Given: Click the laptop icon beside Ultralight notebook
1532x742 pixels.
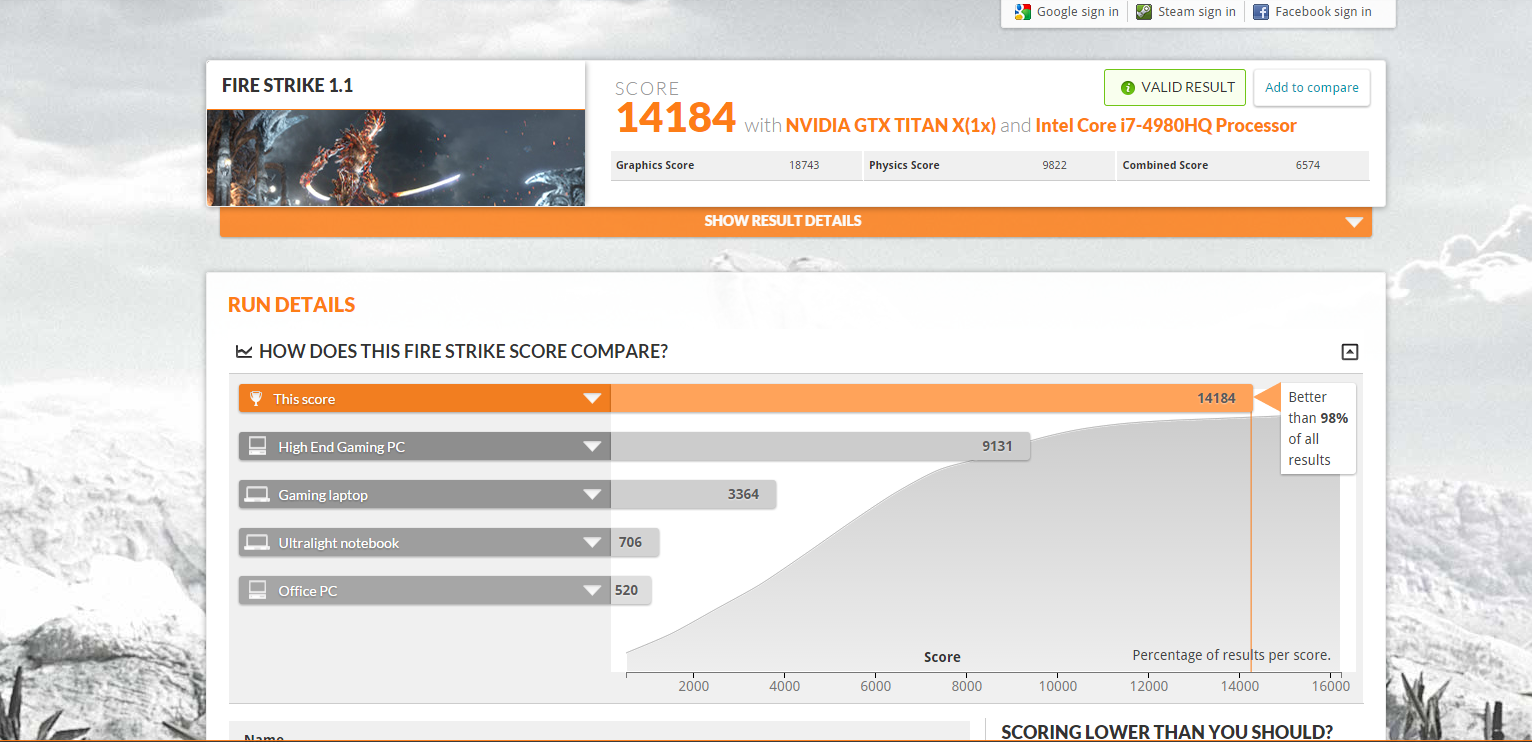Looking at the screenshot, I should pos(258,542).
